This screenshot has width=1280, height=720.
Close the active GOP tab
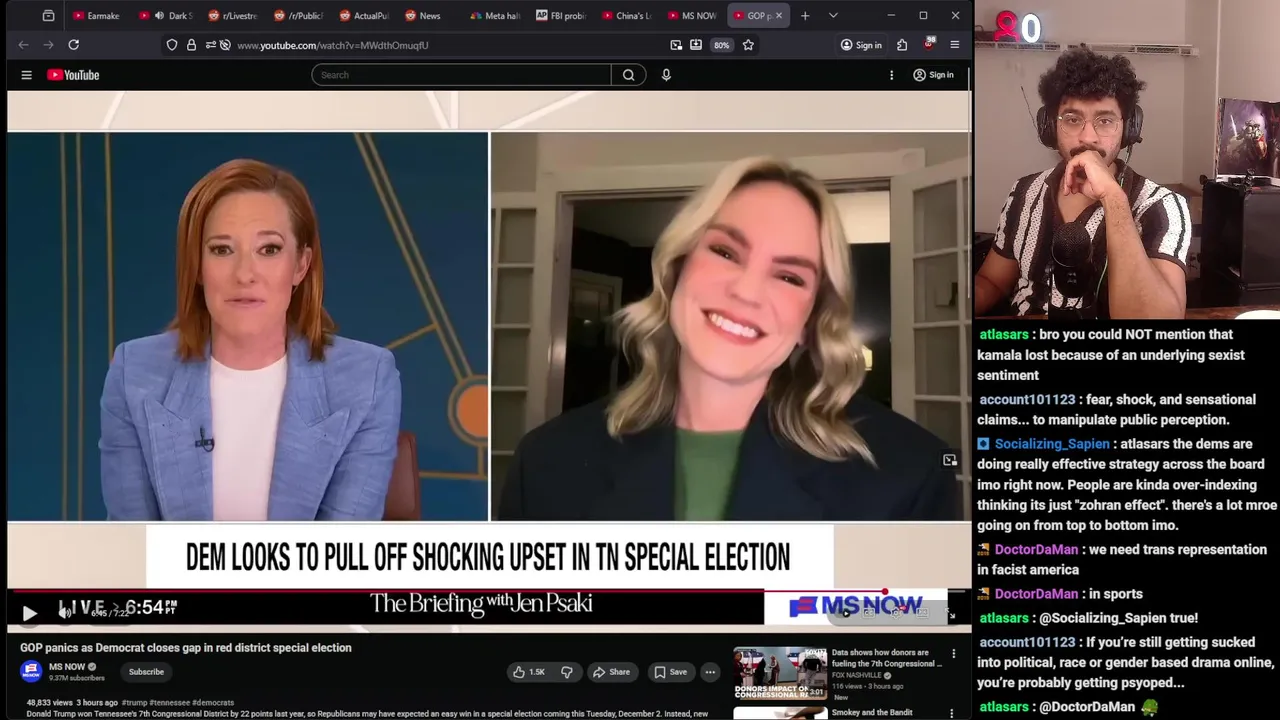778,16
